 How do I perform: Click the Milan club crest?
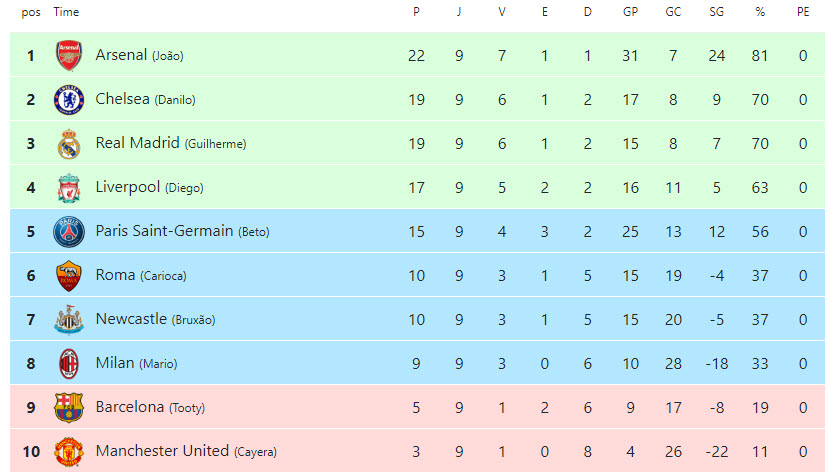tap(68, 363)
